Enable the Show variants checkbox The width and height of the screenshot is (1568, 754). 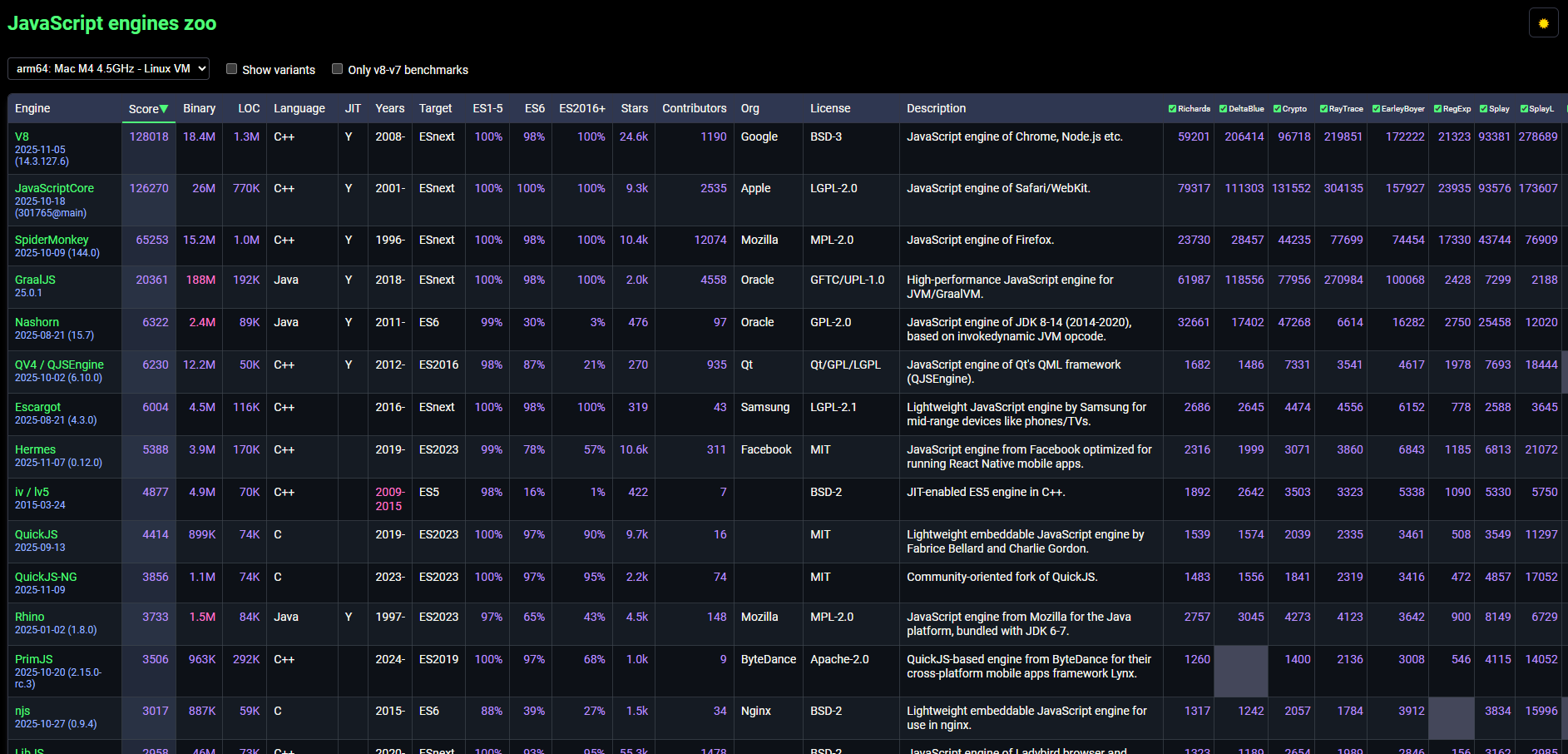pos(232,69)
